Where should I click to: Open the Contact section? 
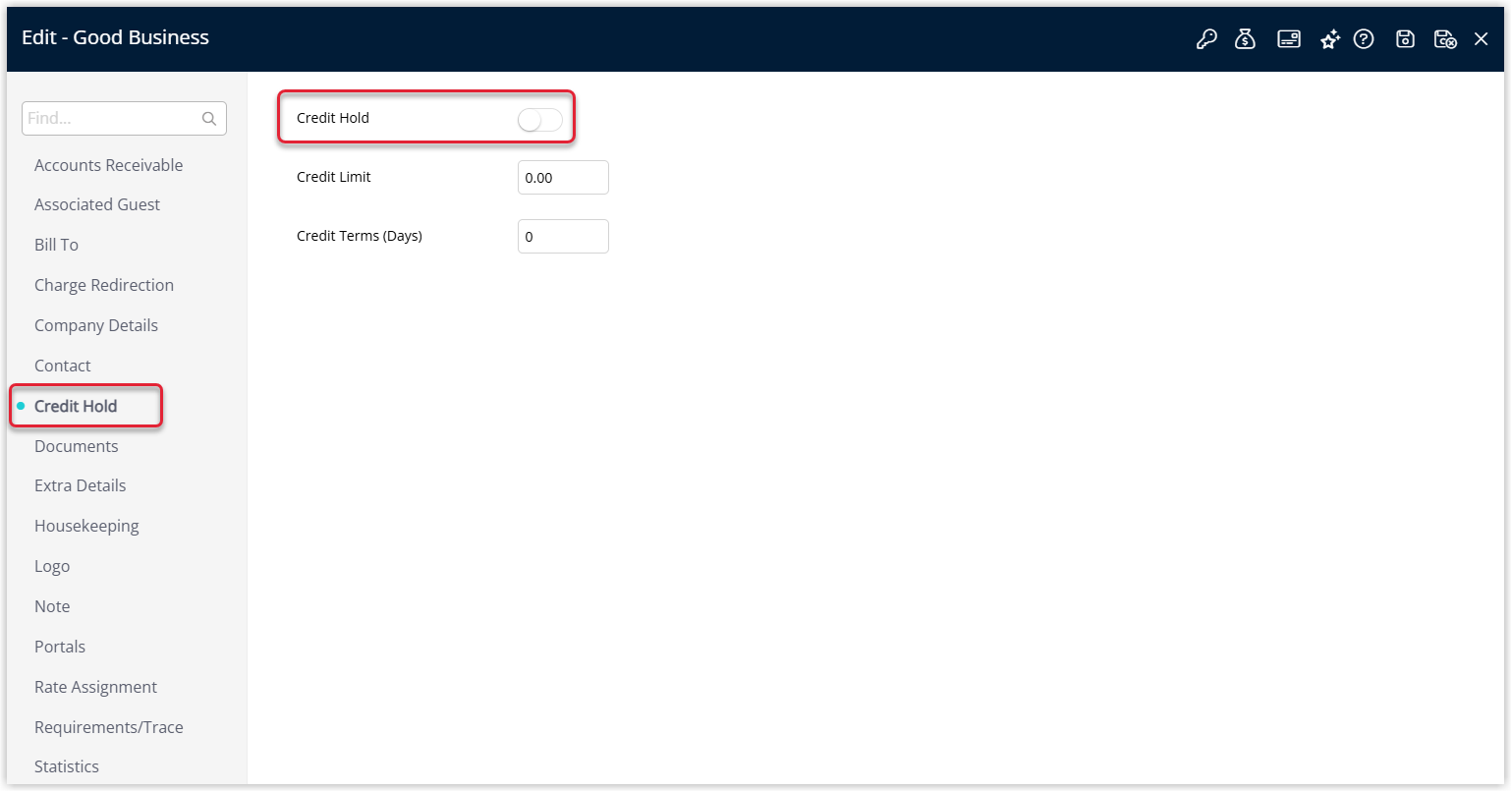tap(63, 366)
